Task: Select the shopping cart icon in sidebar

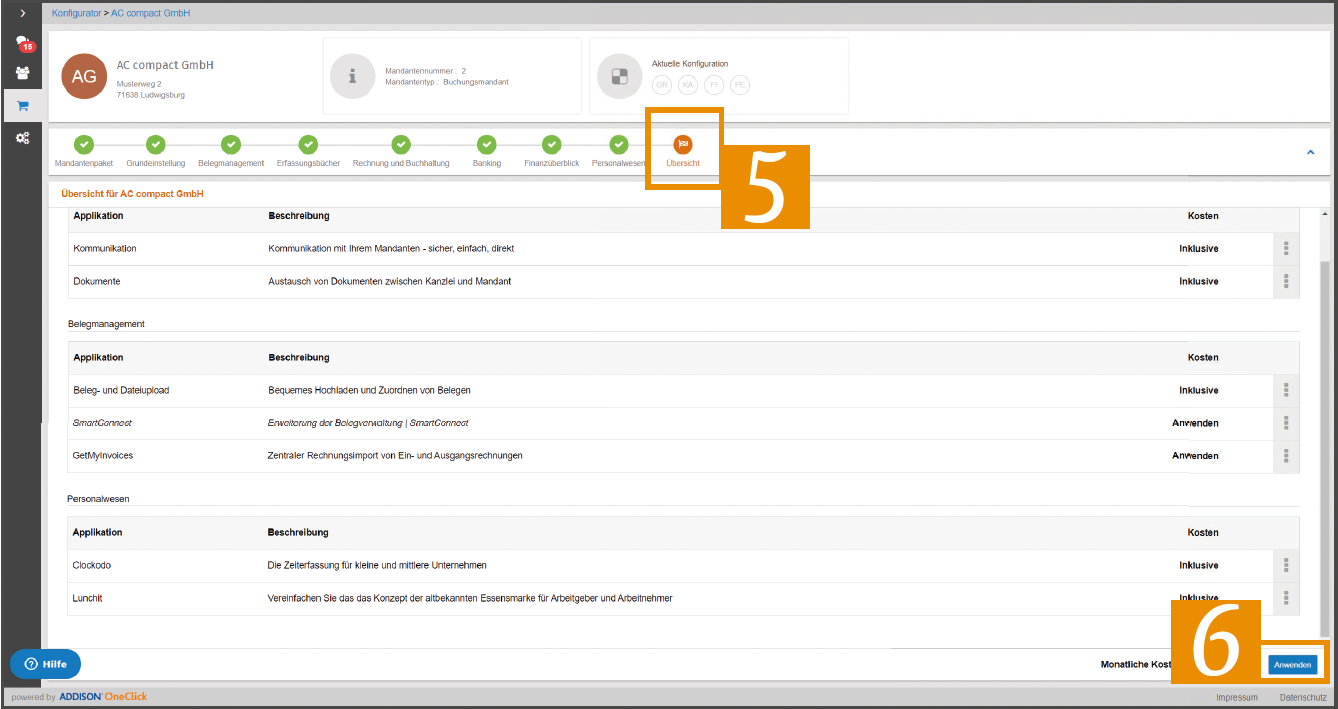Action: click(x=22, y=106)
